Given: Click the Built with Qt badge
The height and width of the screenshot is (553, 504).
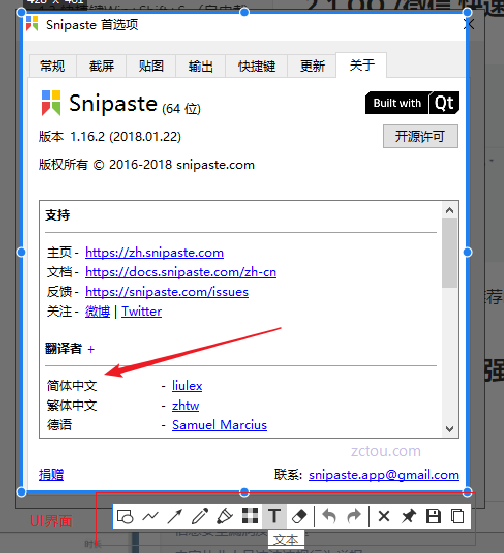Looking at the screenshot, I should [x=412, y=103].
